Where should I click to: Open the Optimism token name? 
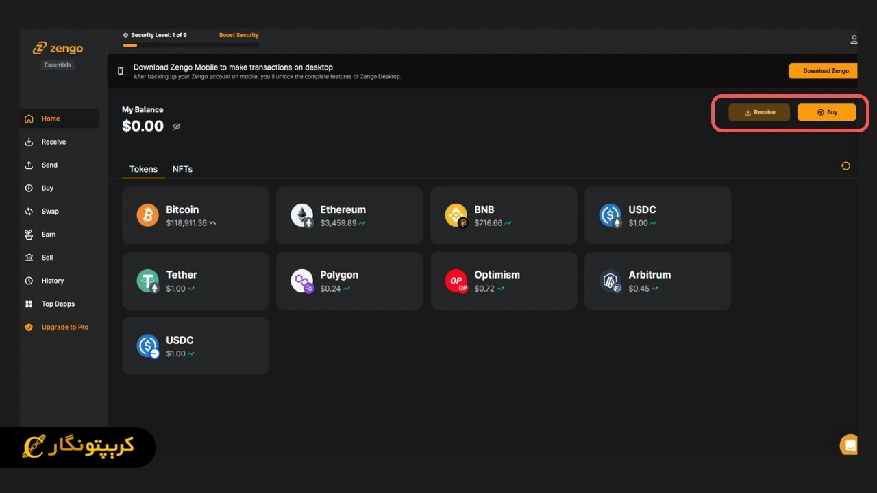pyautogui.click(x=497, y=275)
